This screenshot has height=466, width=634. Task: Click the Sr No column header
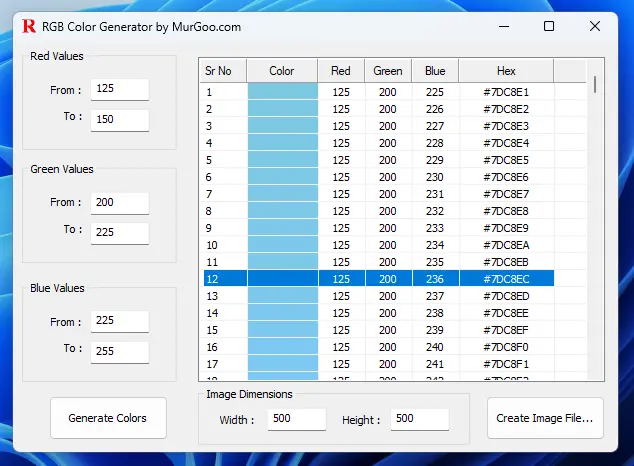(x=223, y=71)
